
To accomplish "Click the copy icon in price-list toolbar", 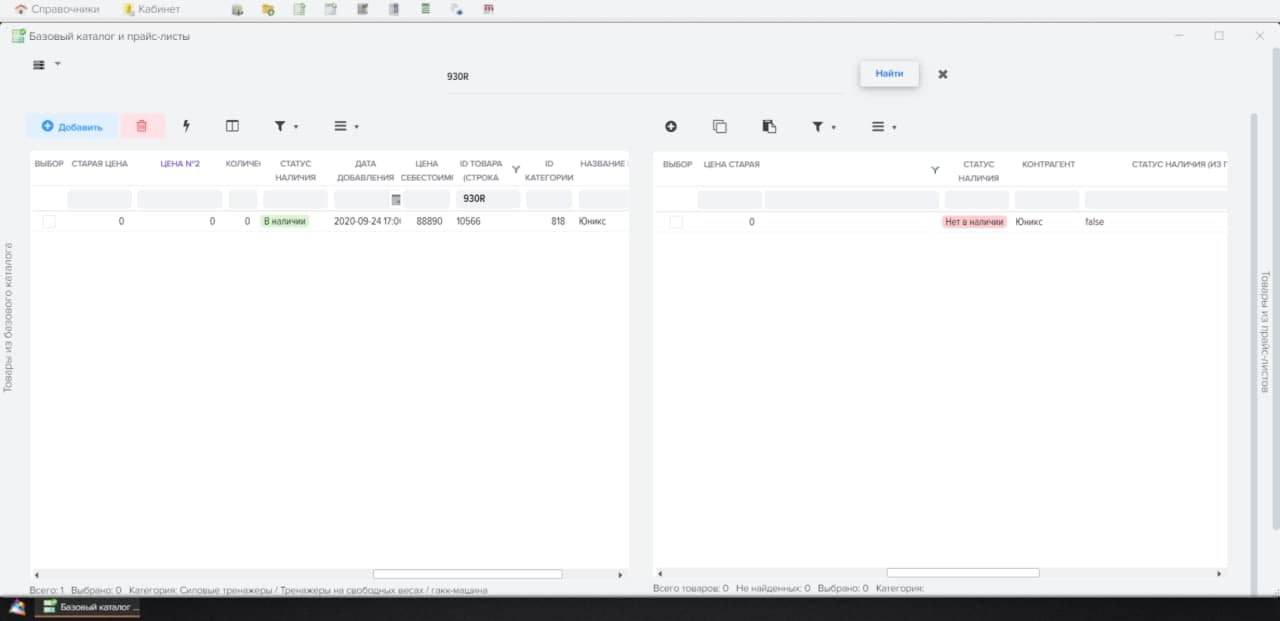I will 719,126.
